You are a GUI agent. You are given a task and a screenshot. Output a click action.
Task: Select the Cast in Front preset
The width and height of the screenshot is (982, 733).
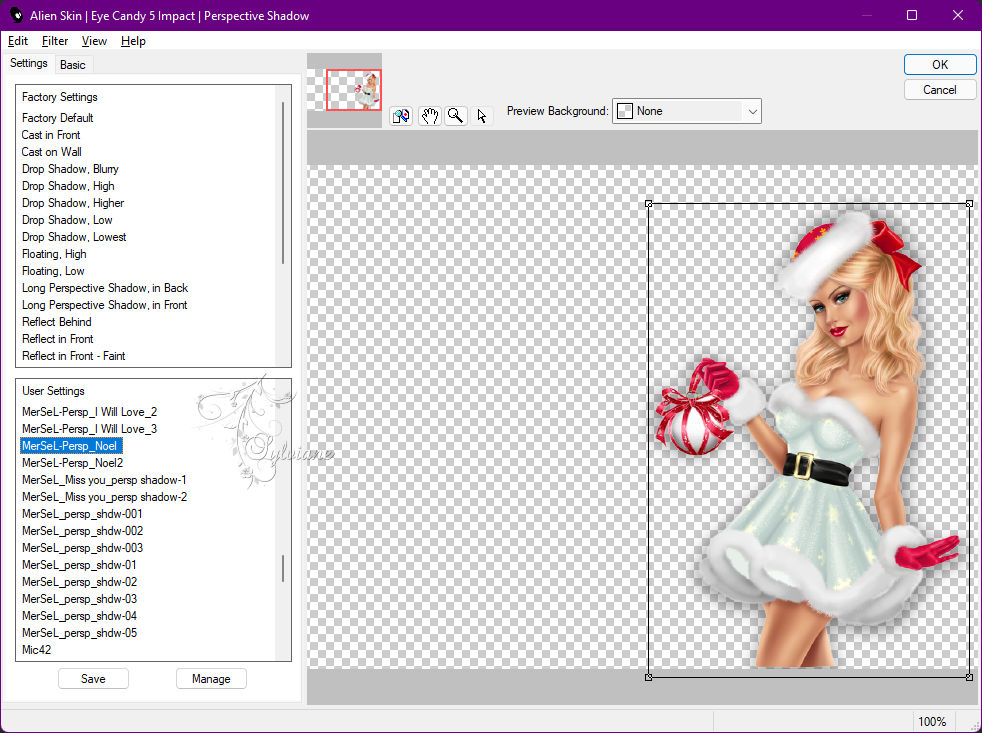(x=51, y=135)
